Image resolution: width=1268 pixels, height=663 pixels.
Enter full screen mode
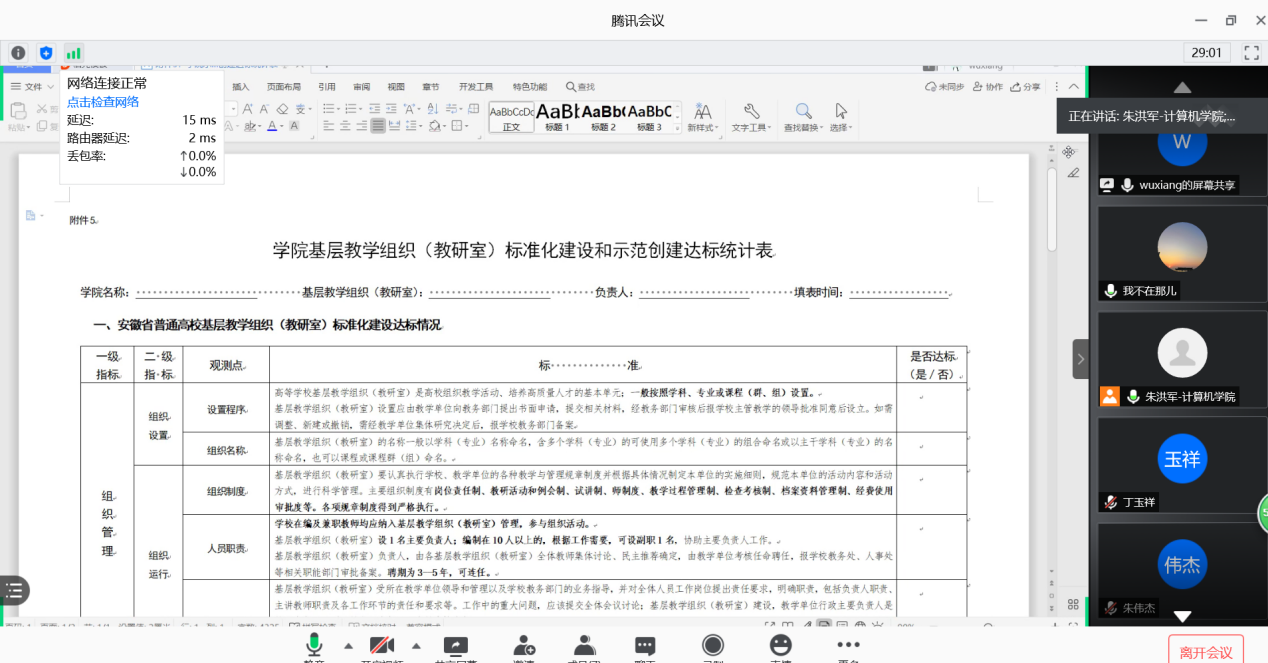point(1251,53)
